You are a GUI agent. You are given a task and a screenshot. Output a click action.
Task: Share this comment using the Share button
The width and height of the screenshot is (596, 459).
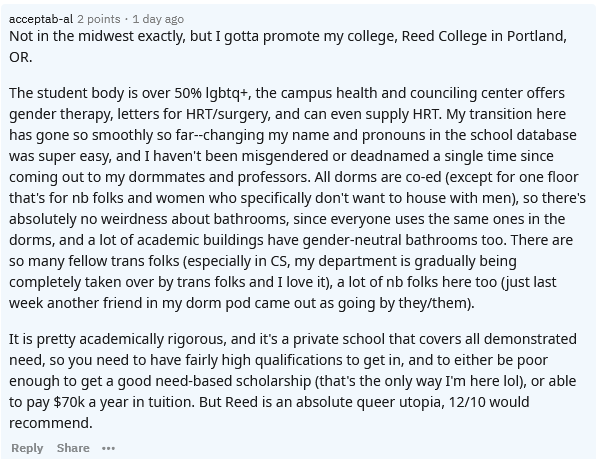click(73, 448)
